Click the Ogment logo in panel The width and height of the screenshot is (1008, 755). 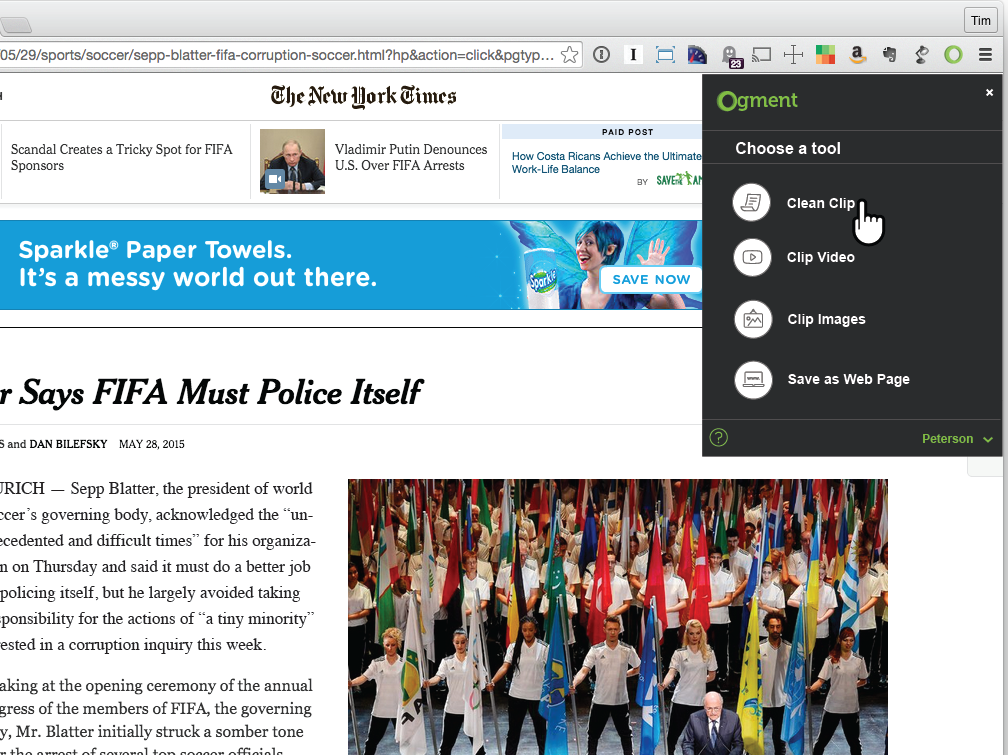pyautogui.click(x=757, y=101)
